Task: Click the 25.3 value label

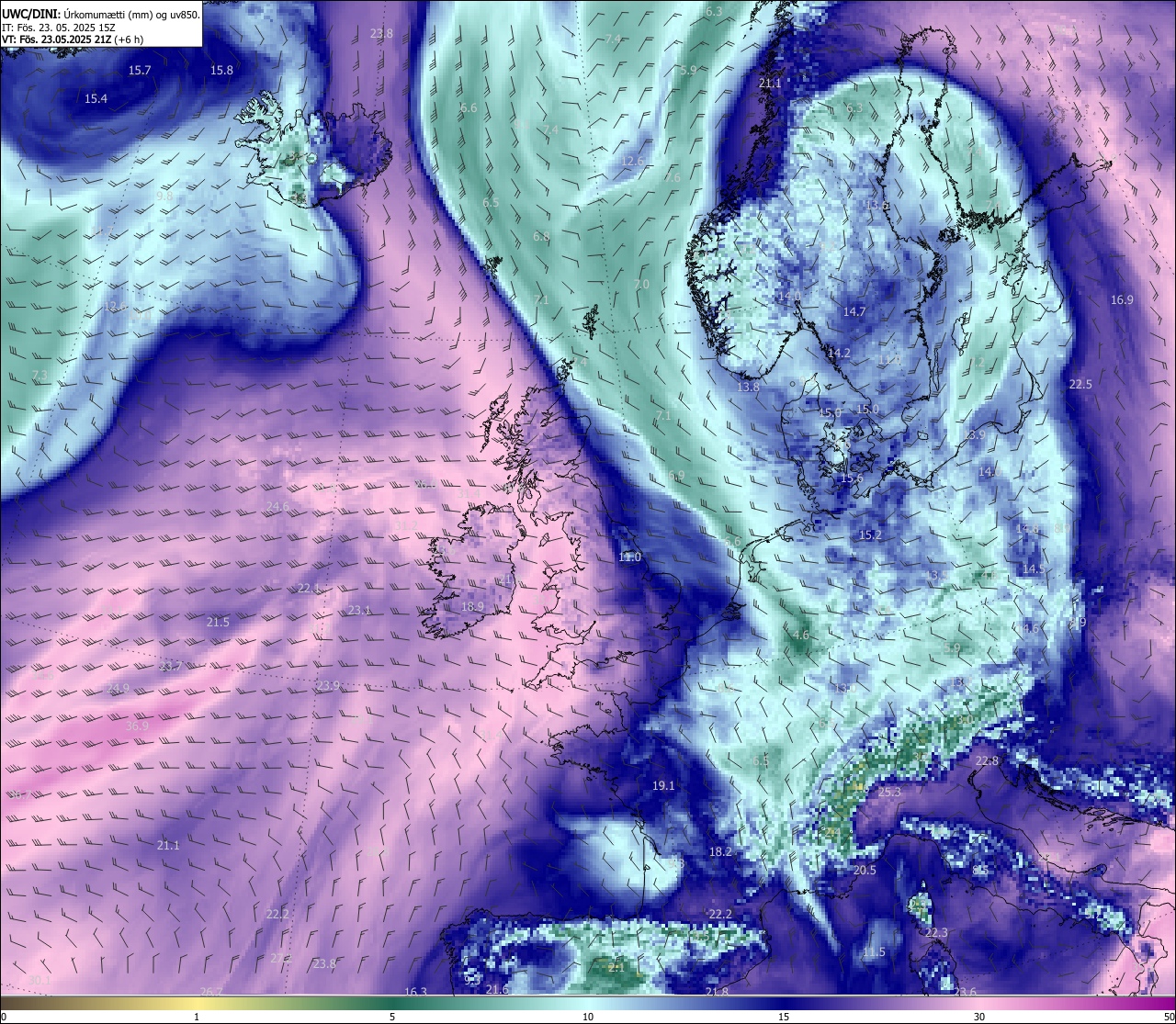Action: [889, 792]
